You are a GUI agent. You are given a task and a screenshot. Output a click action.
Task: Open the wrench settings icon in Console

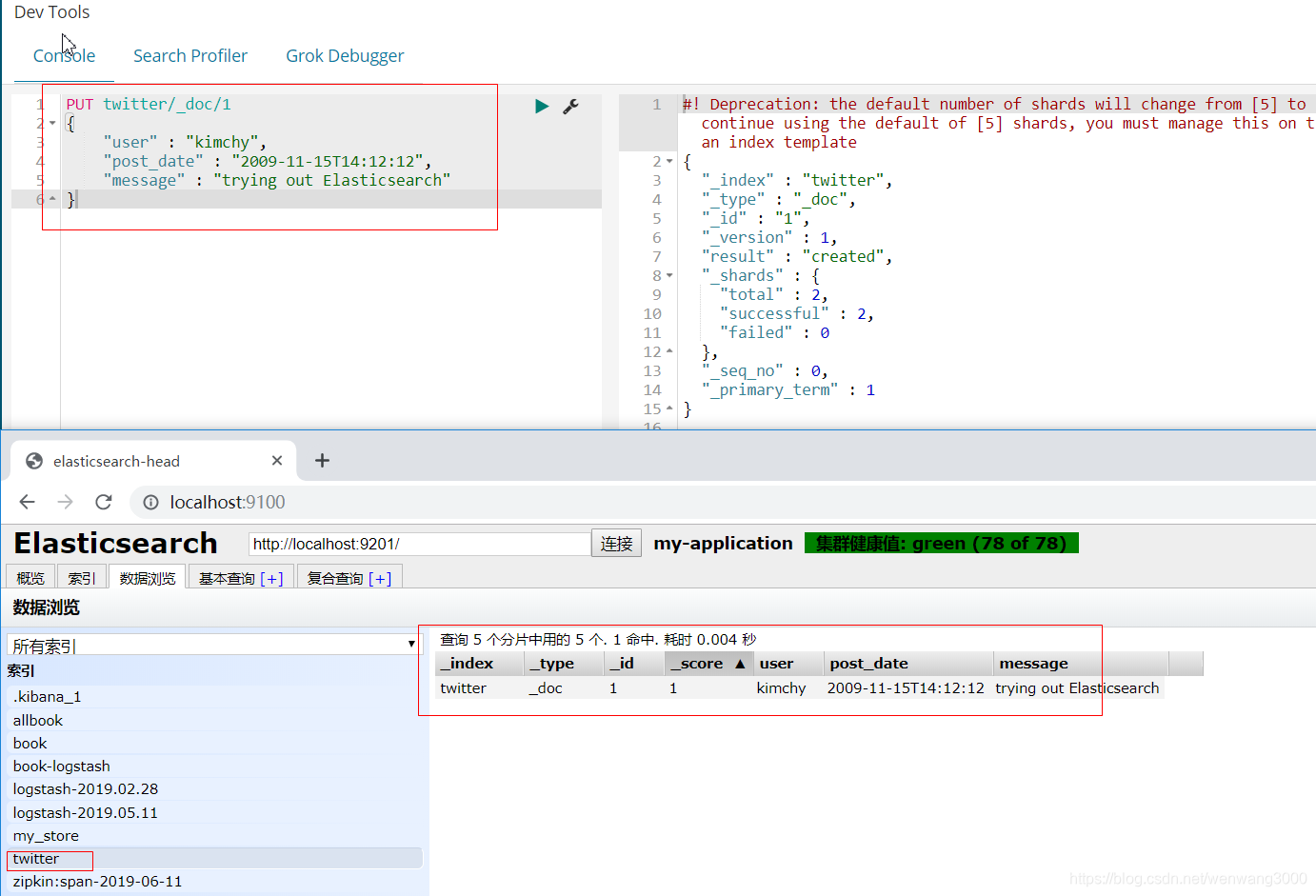coord(570,106)
